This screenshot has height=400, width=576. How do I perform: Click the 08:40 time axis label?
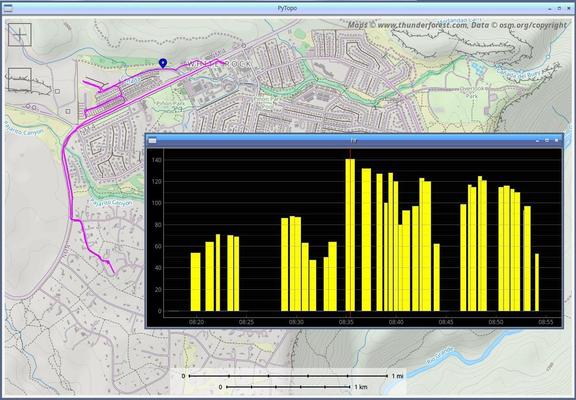396,322
